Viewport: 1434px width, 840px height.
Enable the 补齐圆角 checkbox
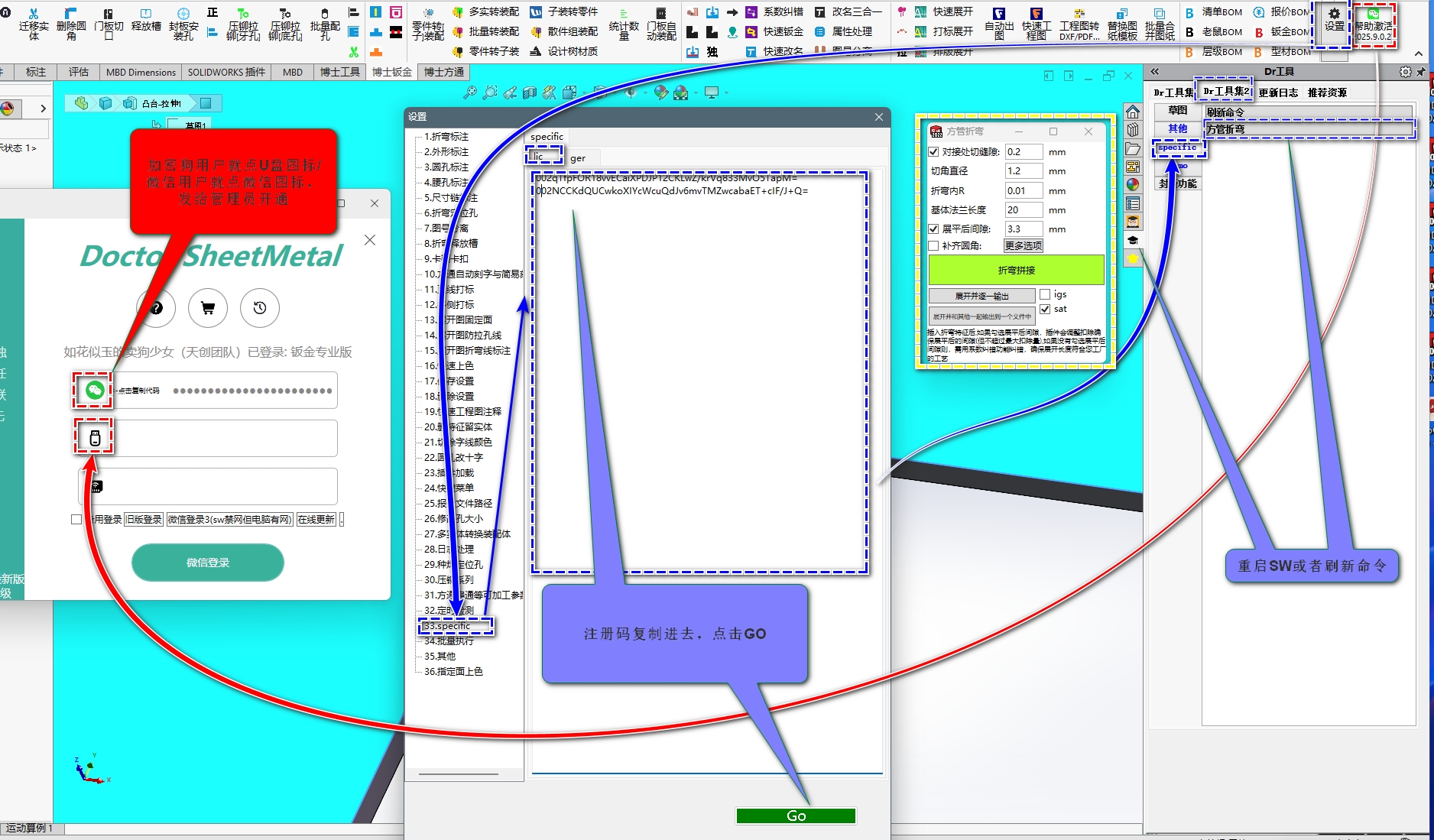pyautogui.click(x=933, y=245)
